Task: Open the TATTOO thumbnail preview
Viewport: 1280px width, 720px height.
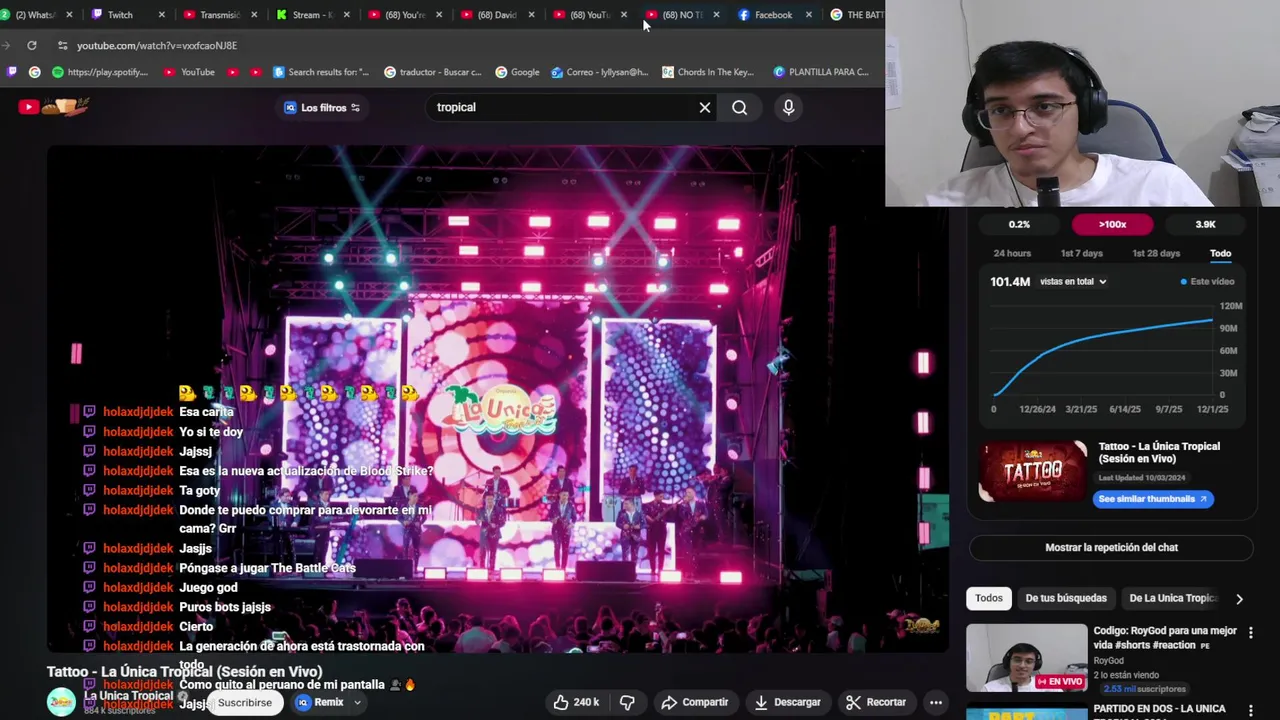Action: pos(1033,471)
